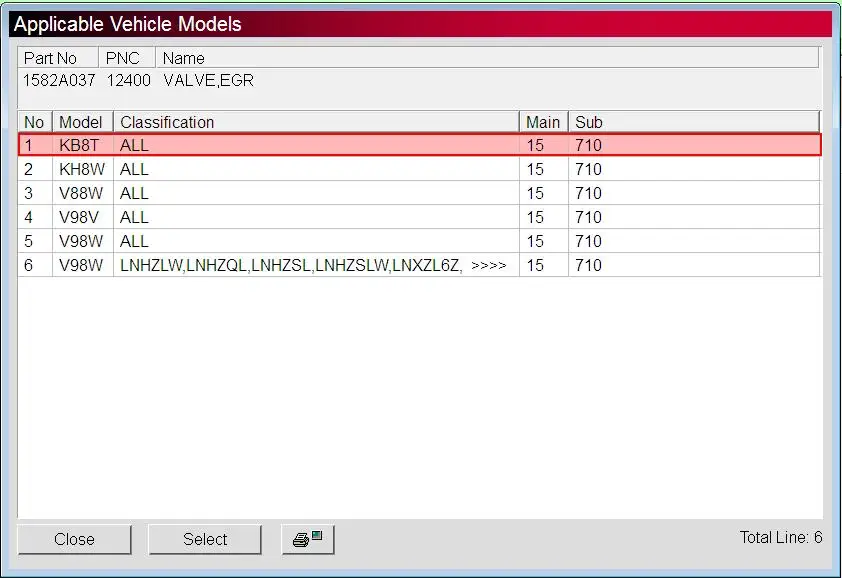Sort by the No column header
The width and height of the screenshot is (842, 578).
(34, 122)
